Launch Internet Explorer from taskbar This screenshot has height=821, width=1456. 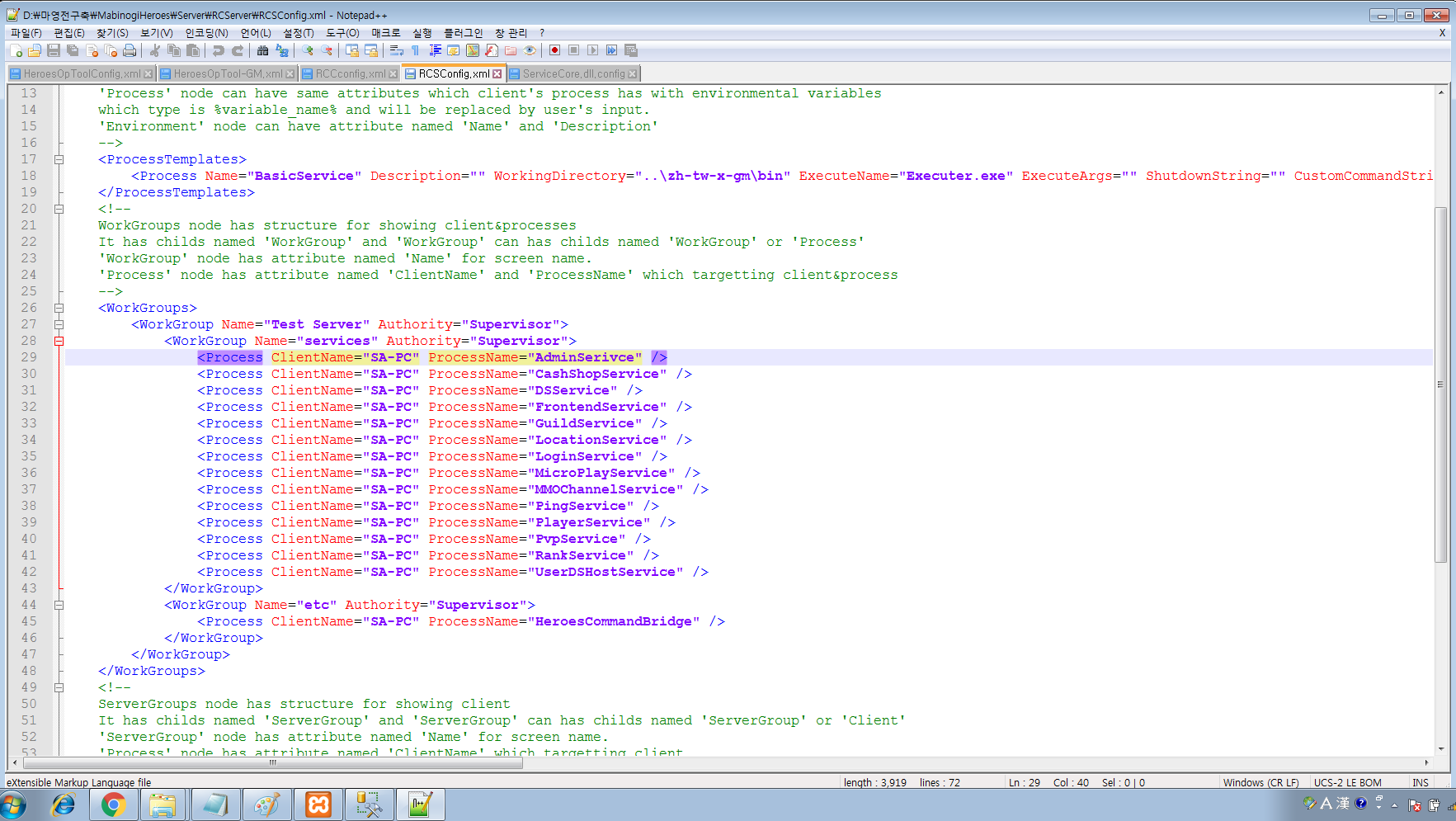pos(63,804)
